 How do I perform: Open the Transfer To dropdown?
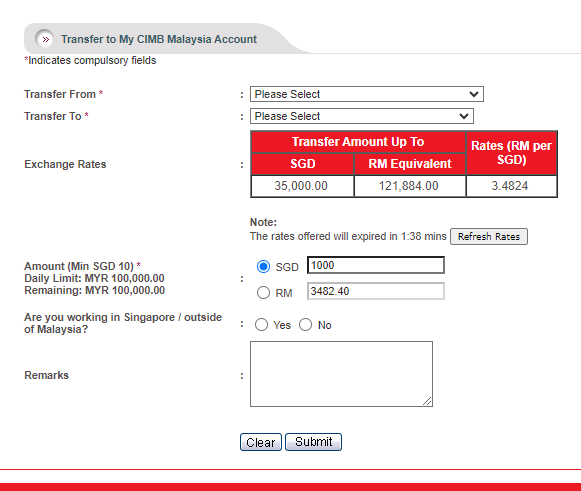click(x=362, y=116)
